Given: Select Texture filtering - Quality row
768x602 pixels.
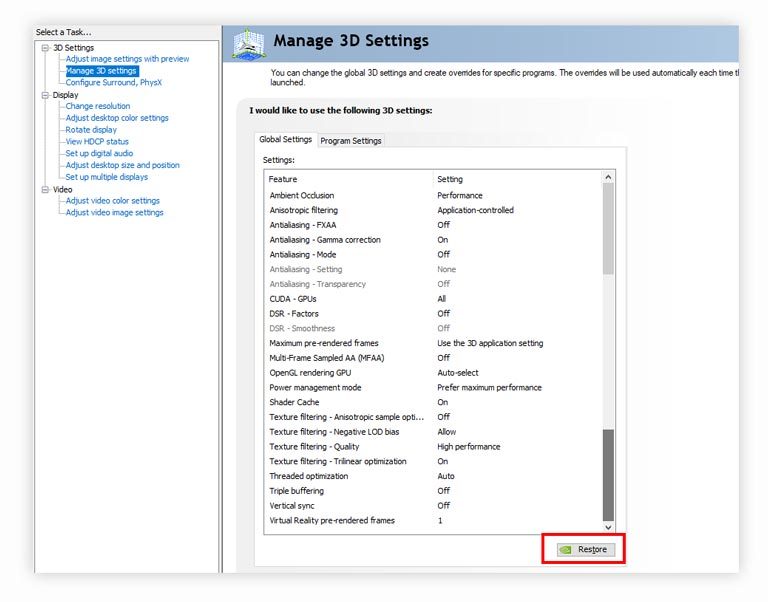Looking at the screenshot, I should (433, 447).
